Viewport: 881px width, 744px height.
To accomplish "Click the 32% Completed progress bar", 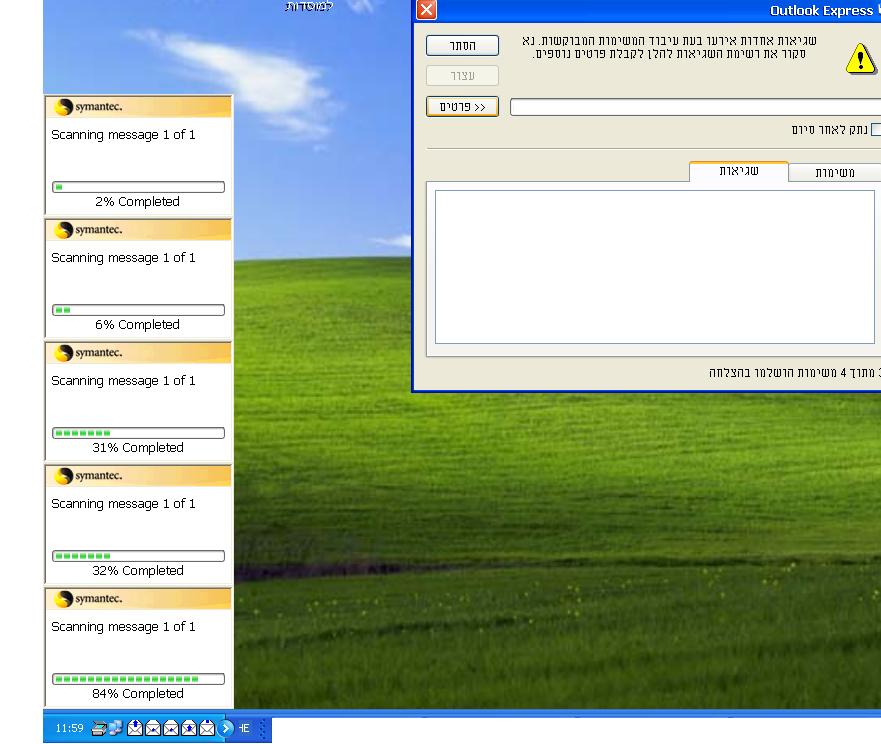I will pyautogui.click(x=138, y=556).
